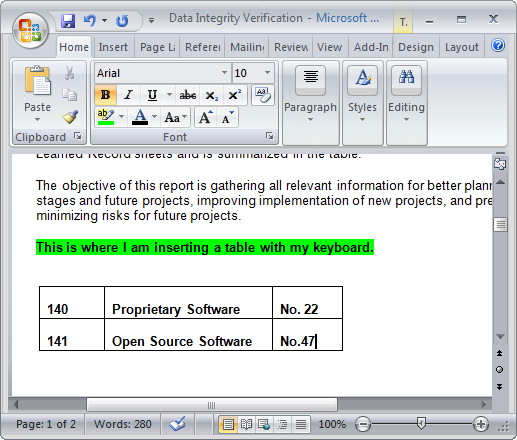Undo the last action
Viewport: 517px width, 440px height.
tap(90, 21)
